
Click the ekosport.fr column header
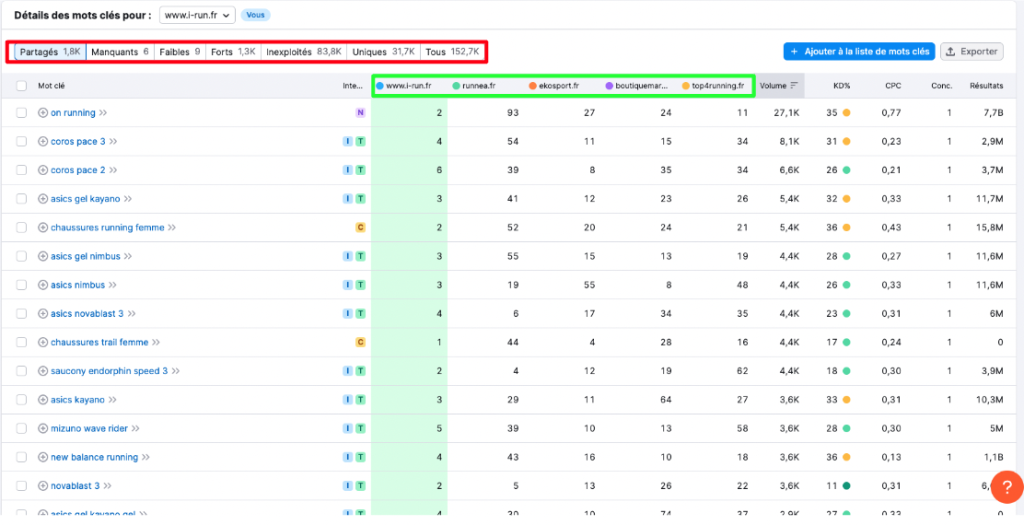[x=554, y=86]
